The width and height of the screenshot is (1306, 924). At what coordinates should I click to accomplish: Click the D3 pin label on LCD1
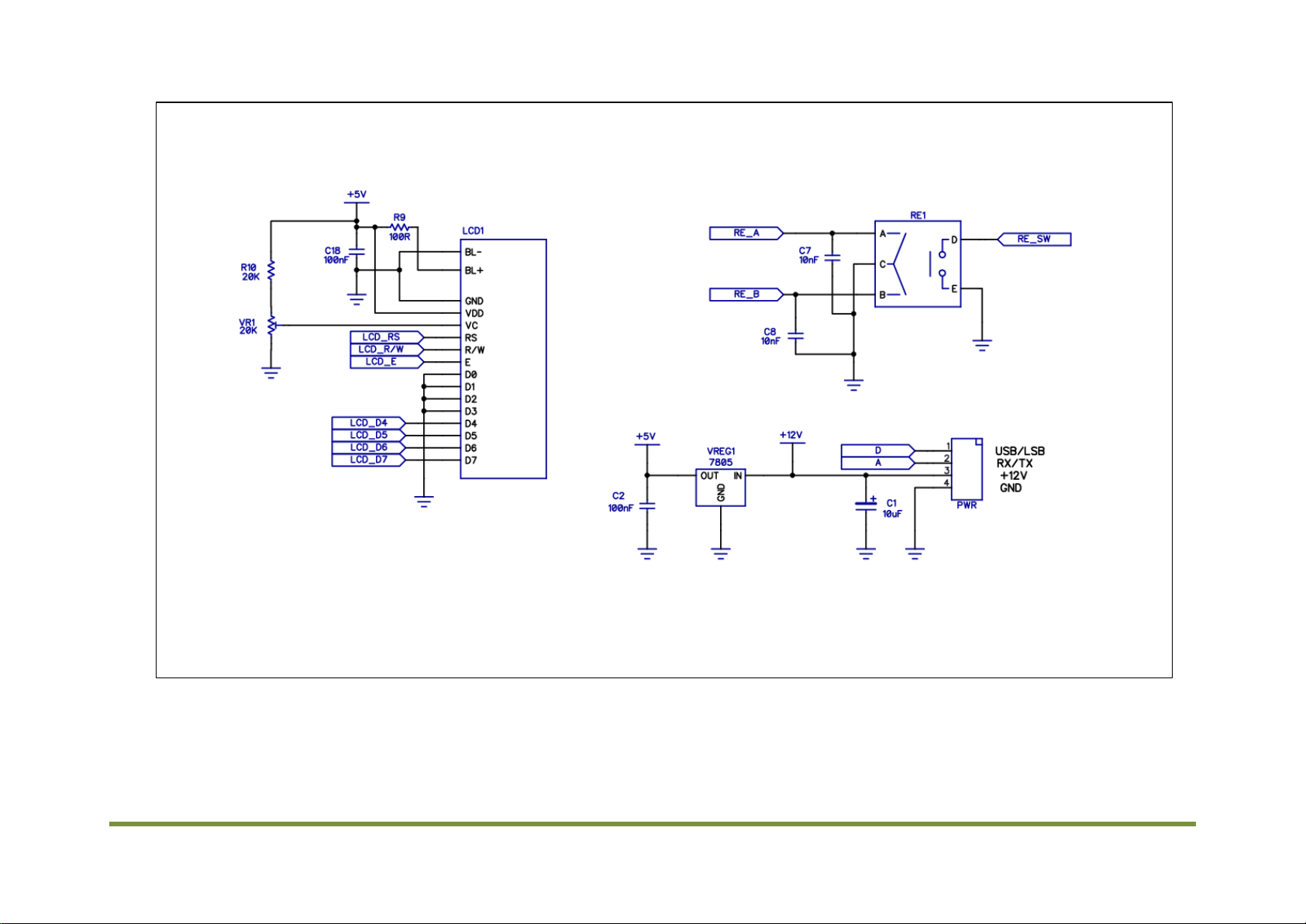coord(470,412)
